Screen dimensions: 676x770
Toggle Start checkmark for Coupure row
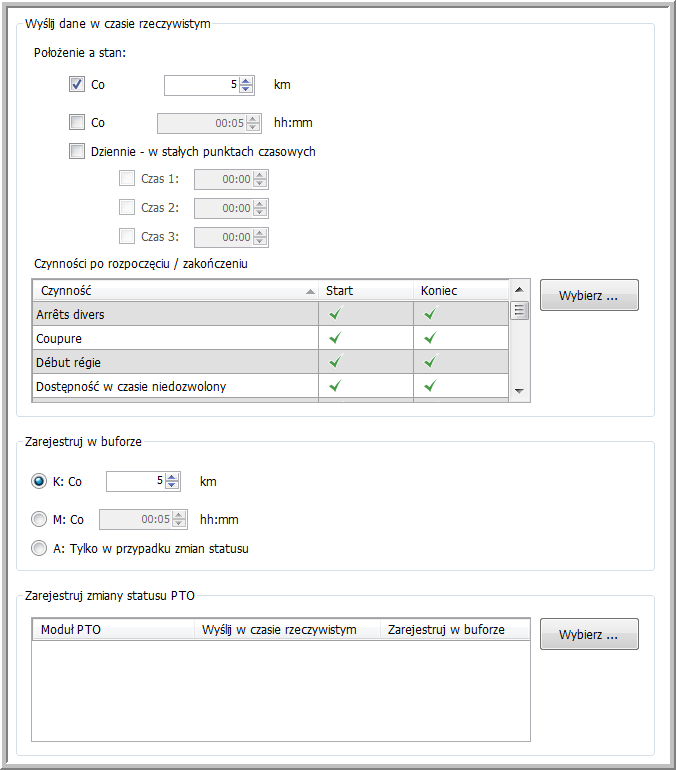click(x=336, y=337)
